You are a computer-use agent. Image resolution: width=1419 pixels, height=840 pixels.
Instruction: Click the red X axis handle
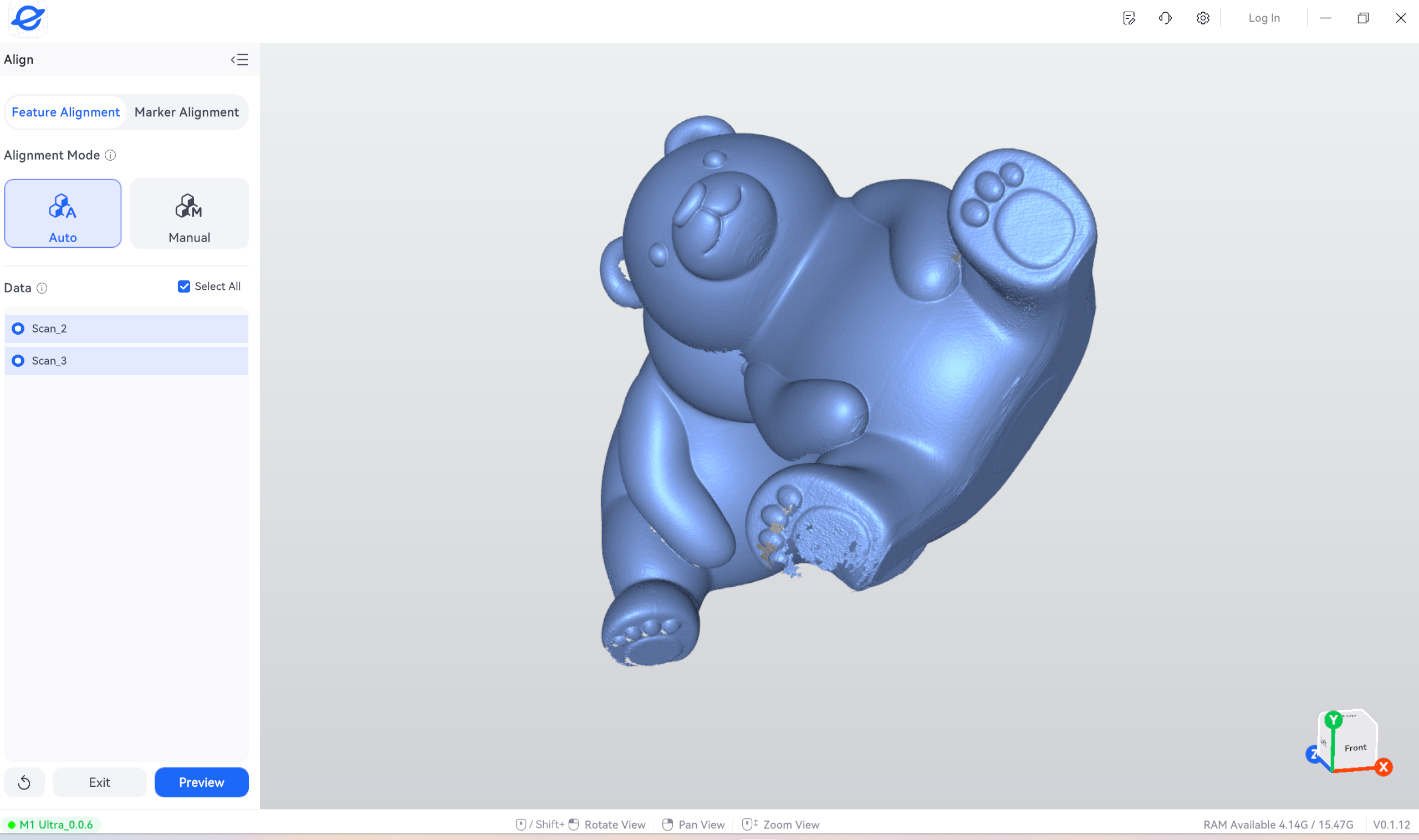click(1384, 767)
